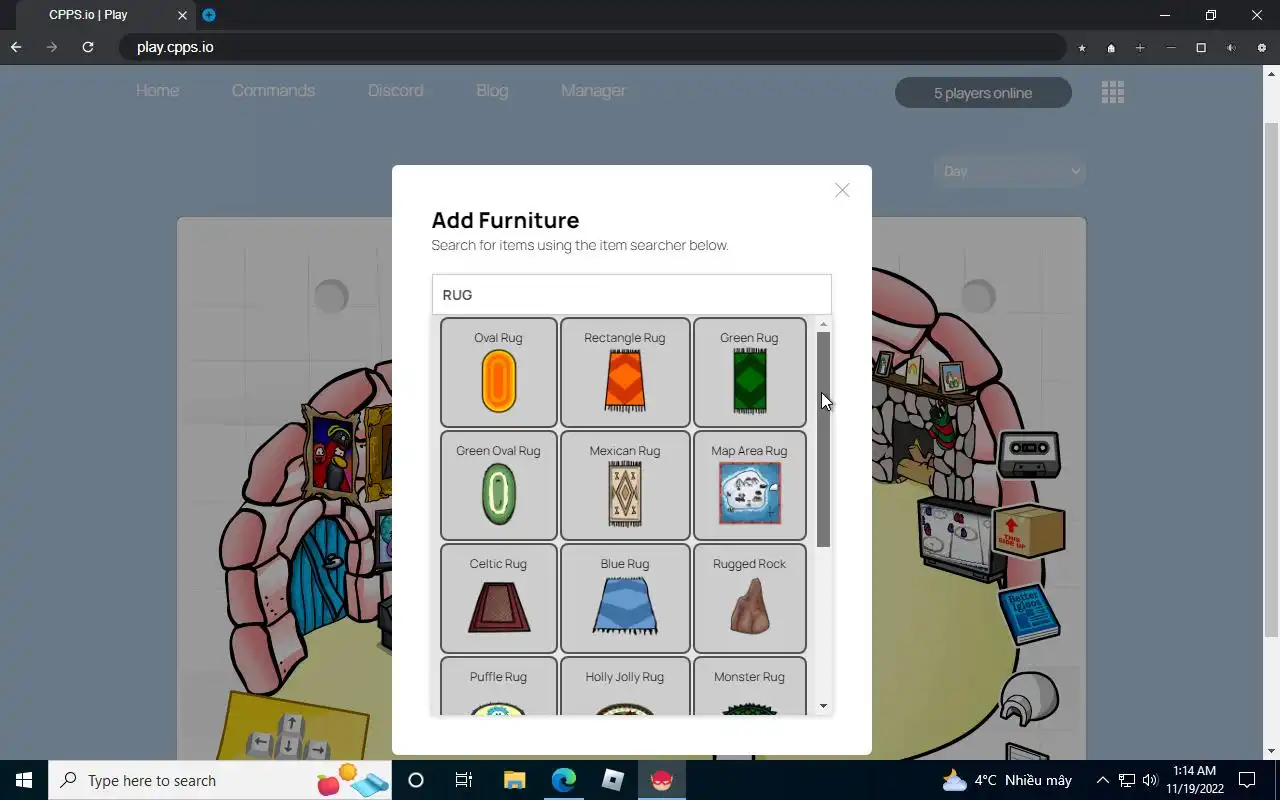Close the CPPS.io Play tab
This screenshot has height=800, width=1280.
click(182, 15)
